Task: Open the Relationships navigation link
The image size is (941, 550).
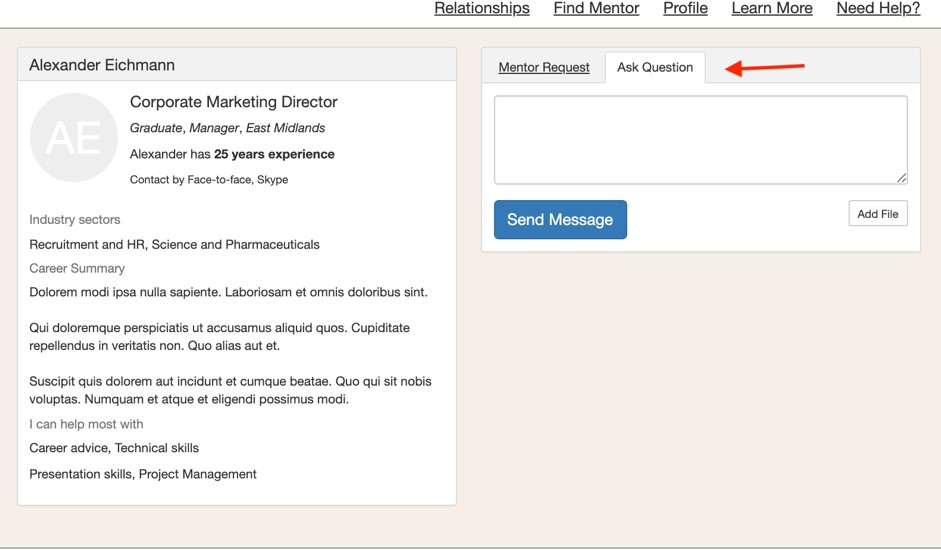Action: coord(482,9)
